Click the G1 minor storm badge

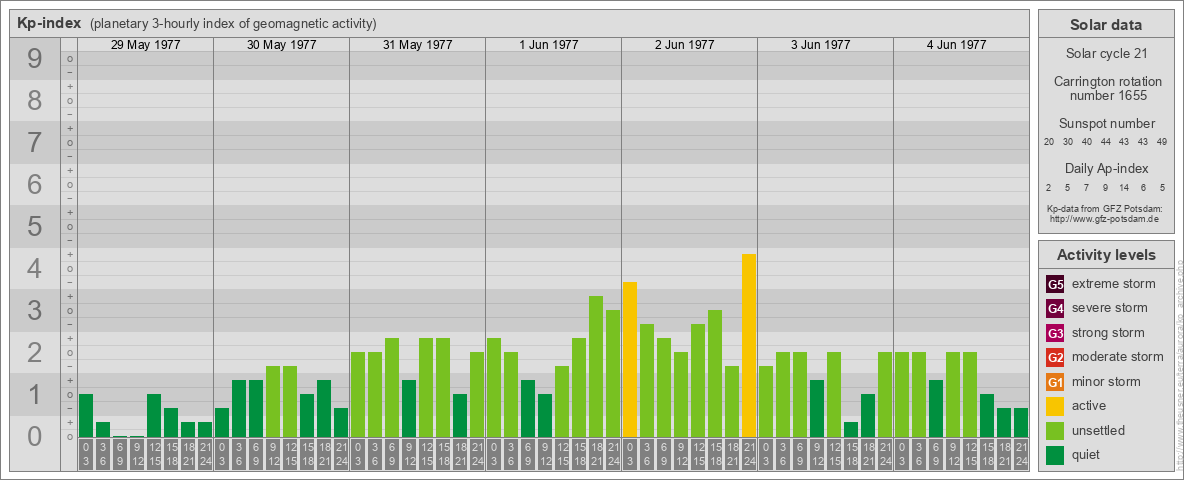pyautogui.click(x=1055, y=382)
